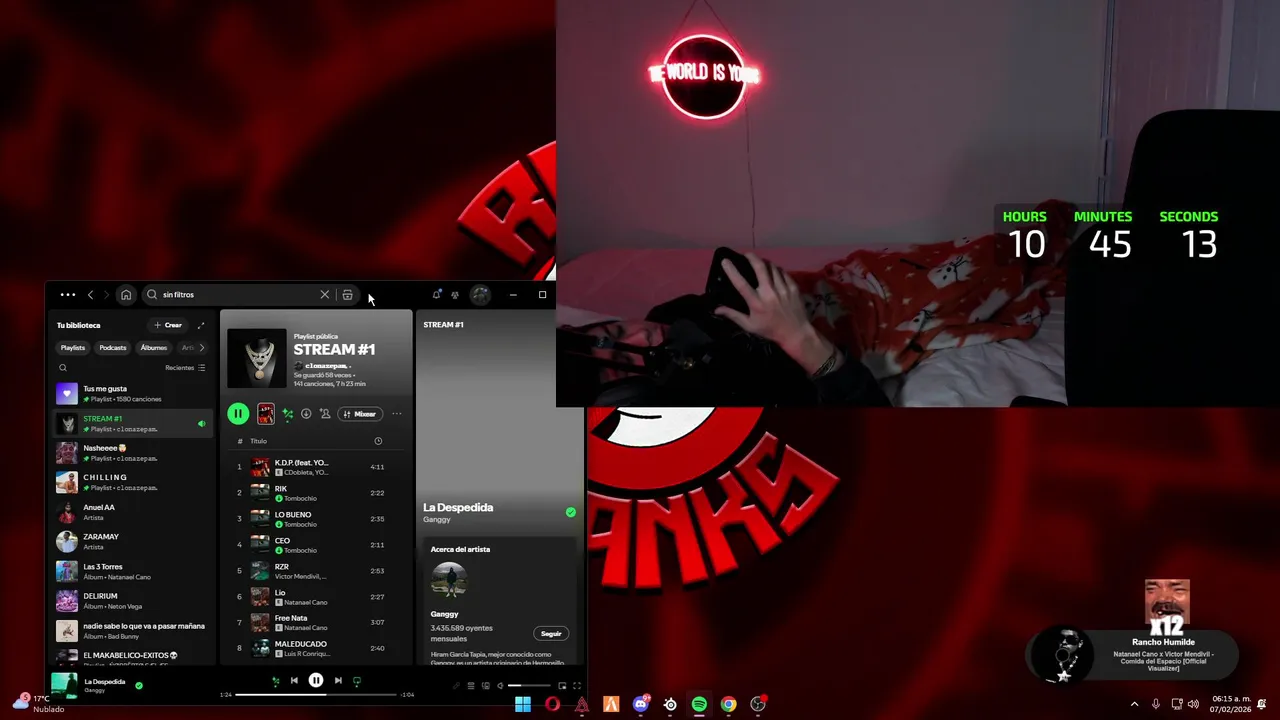Screen dimensions: 1280x720
Task: Click the Crear button in library
Action: [168, 325]
